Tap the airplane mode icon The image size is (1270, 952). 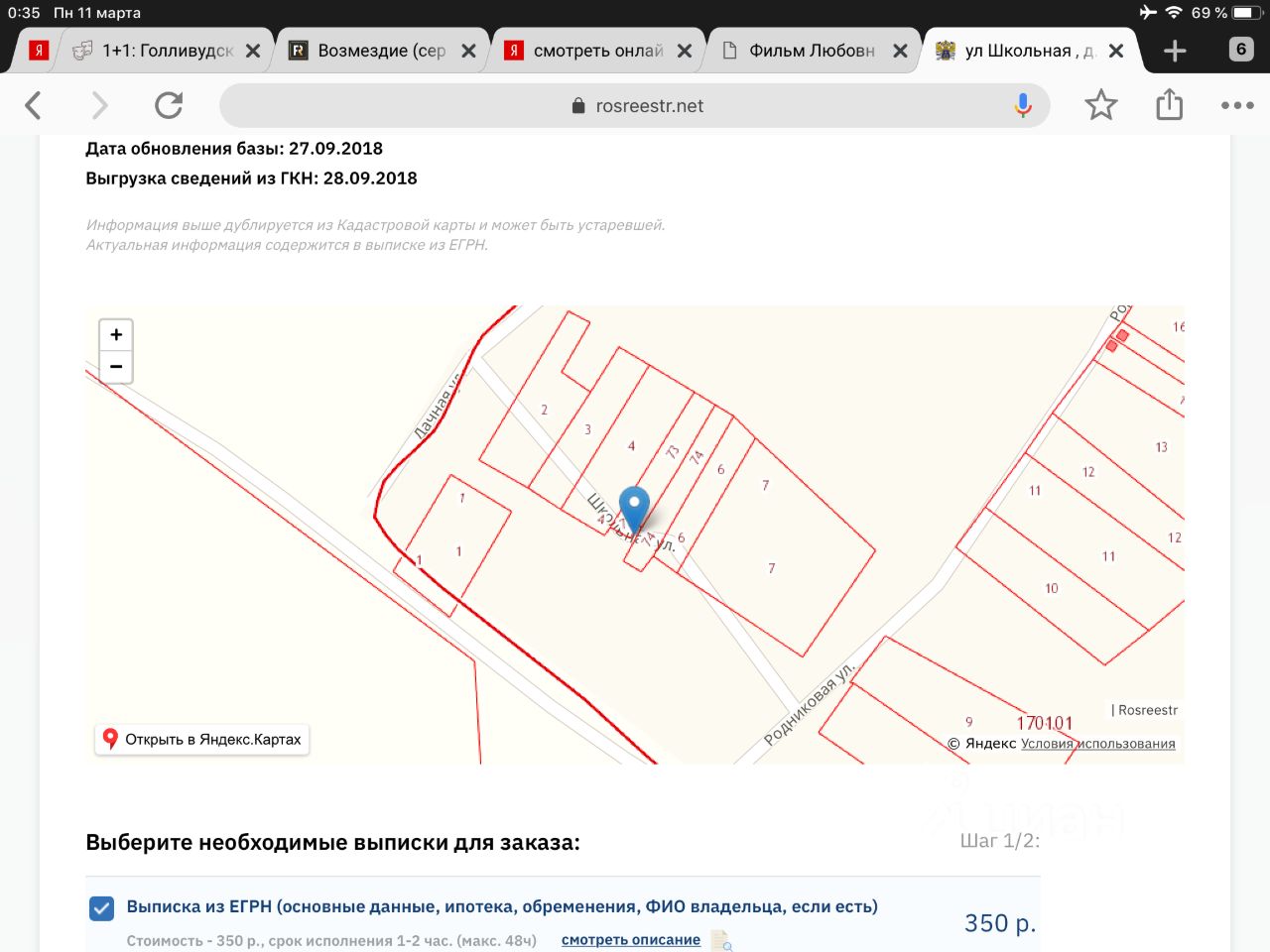click(1148, 13)
